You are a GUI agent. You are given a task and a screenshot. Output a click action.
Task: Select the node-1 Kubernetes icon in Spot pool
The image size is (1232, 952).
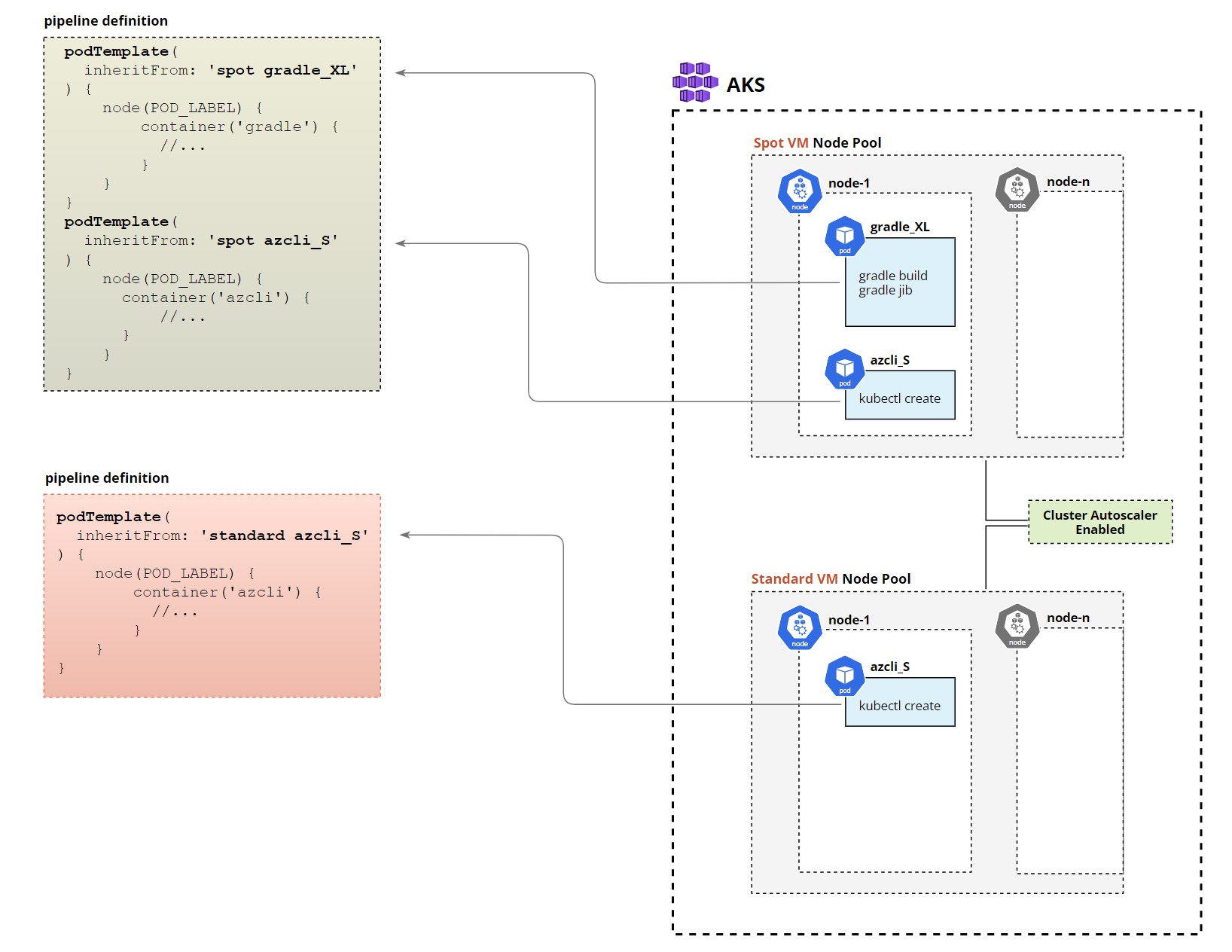pyautogui.click(x=800, y=191)
